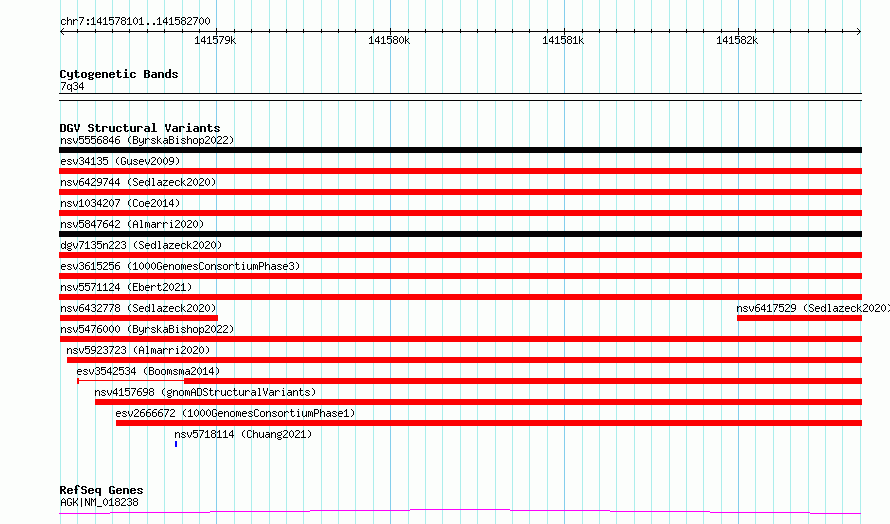The width and height of the screenshot is (890, 524).
Task: Select esv2666672 (1000GenomesConsortiumPhase1) label
Action: click(235, 413)
